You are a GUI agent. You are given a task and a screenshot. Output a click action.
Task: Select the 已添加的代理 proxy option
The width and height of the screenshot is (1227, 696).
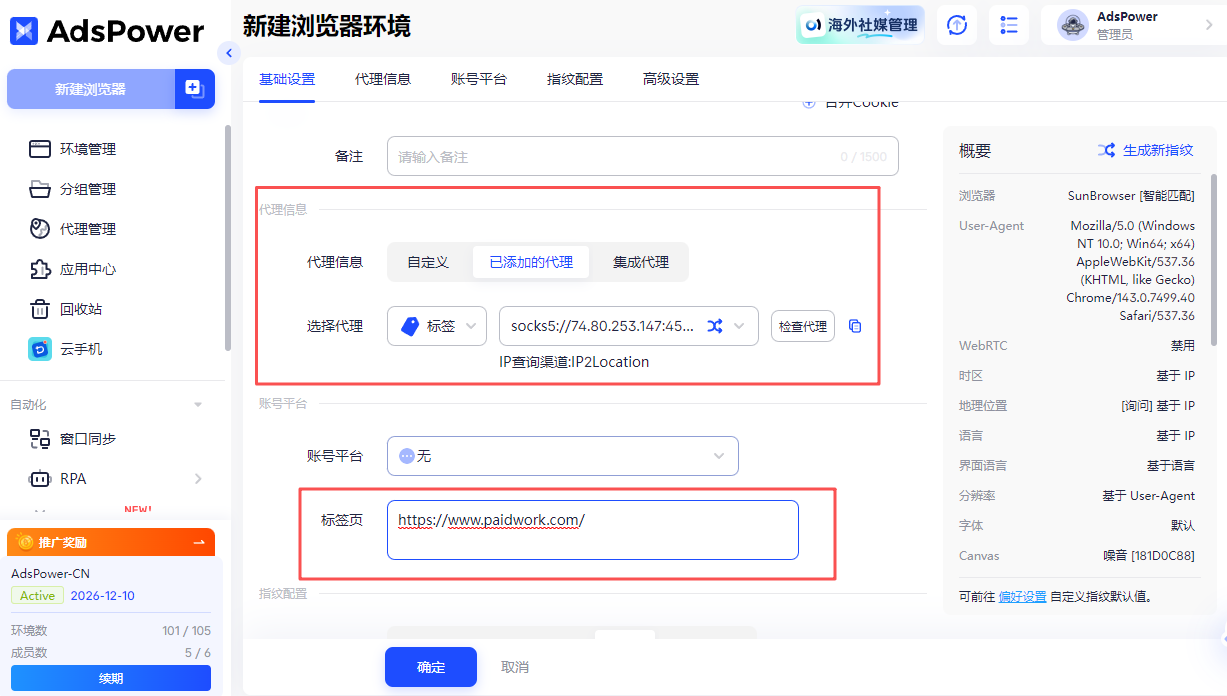coord(530,261)
